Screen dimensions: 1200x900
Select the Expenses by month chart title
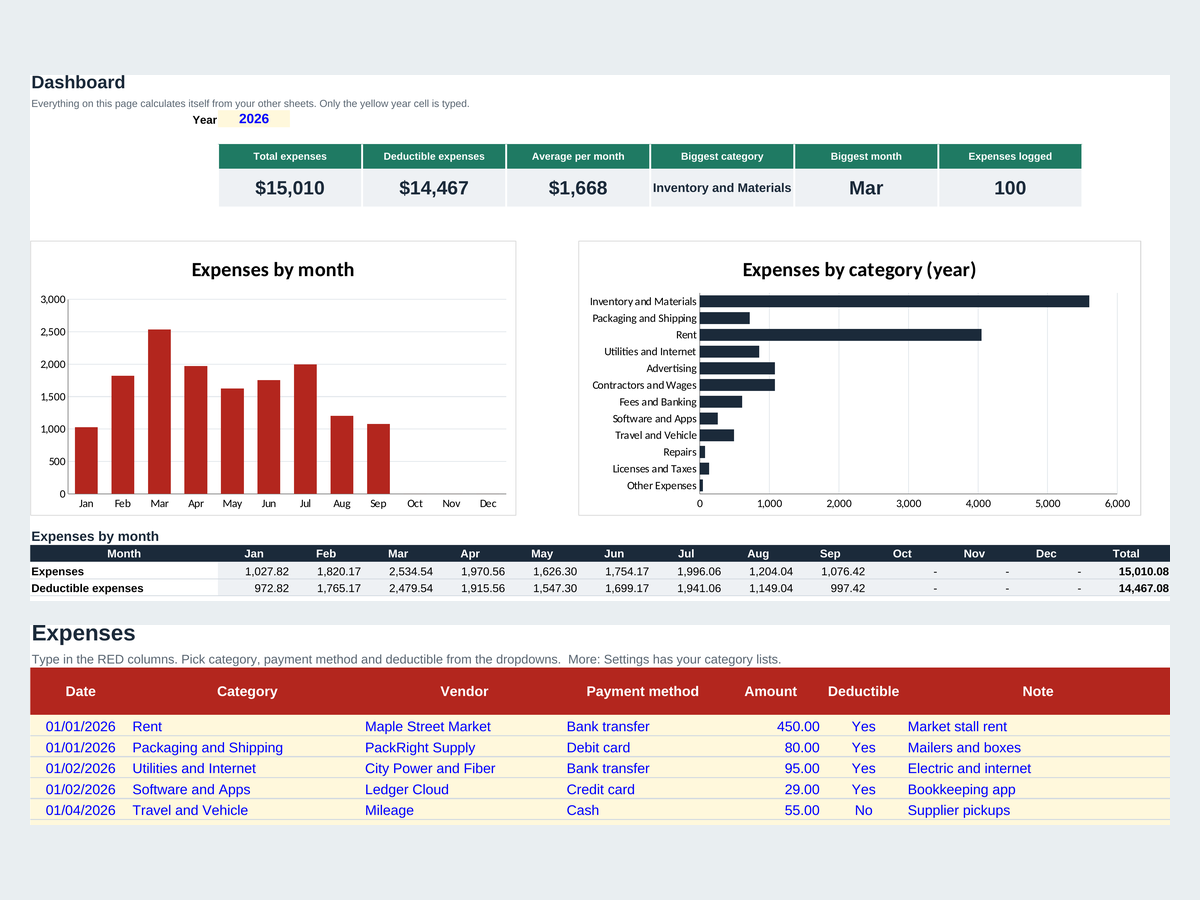pos(272,270)
